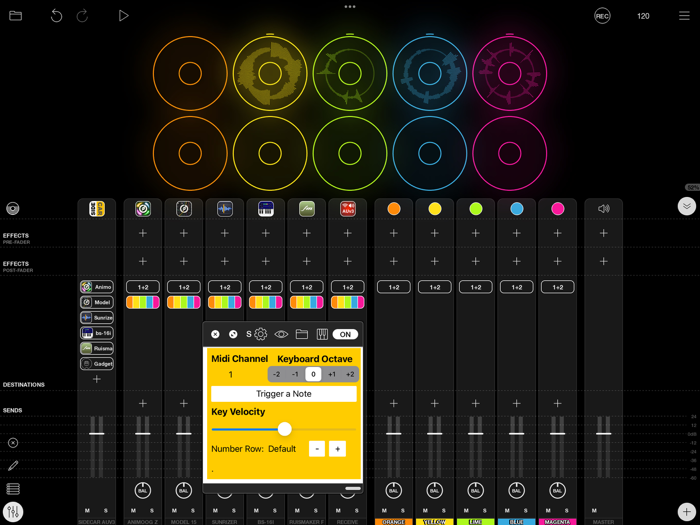This screenshot has height=525, width=700.
Task: Open the hamburger main menu
Action: point(684,16)
